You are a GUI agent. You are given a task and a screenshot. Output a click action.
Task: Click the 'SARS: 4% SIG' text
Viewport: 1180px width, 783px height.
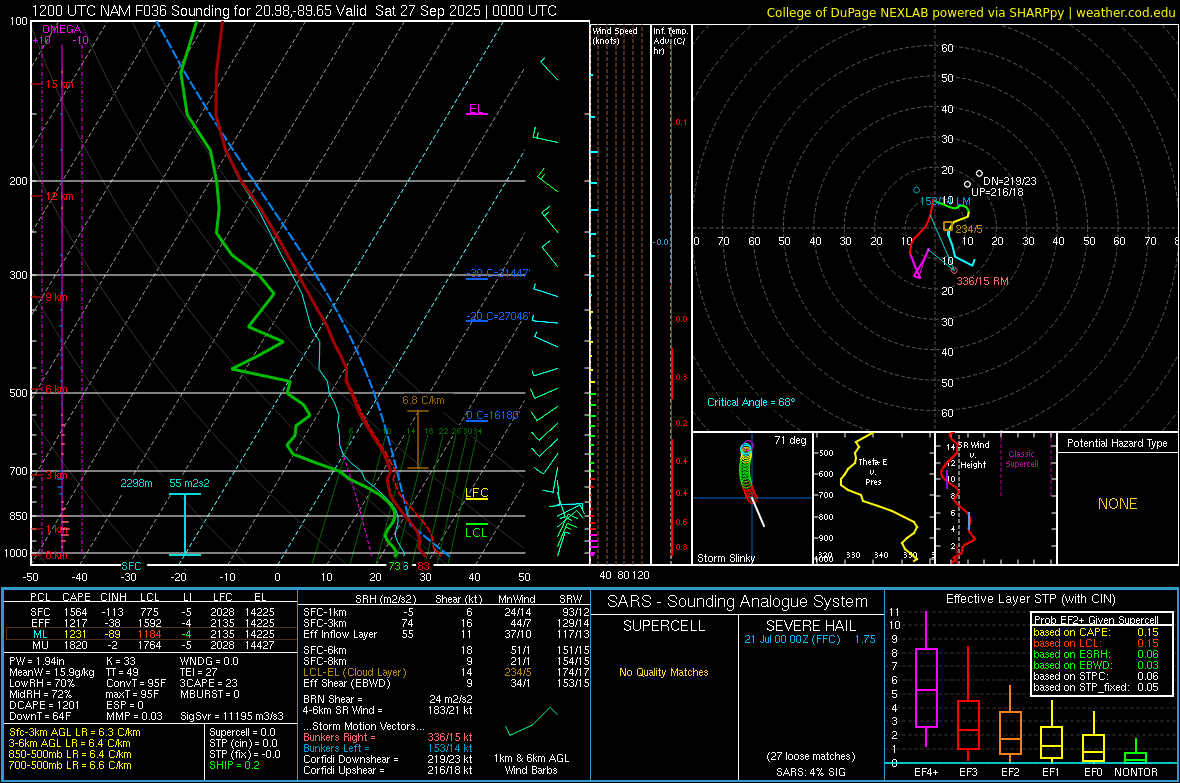click(810, 772)
